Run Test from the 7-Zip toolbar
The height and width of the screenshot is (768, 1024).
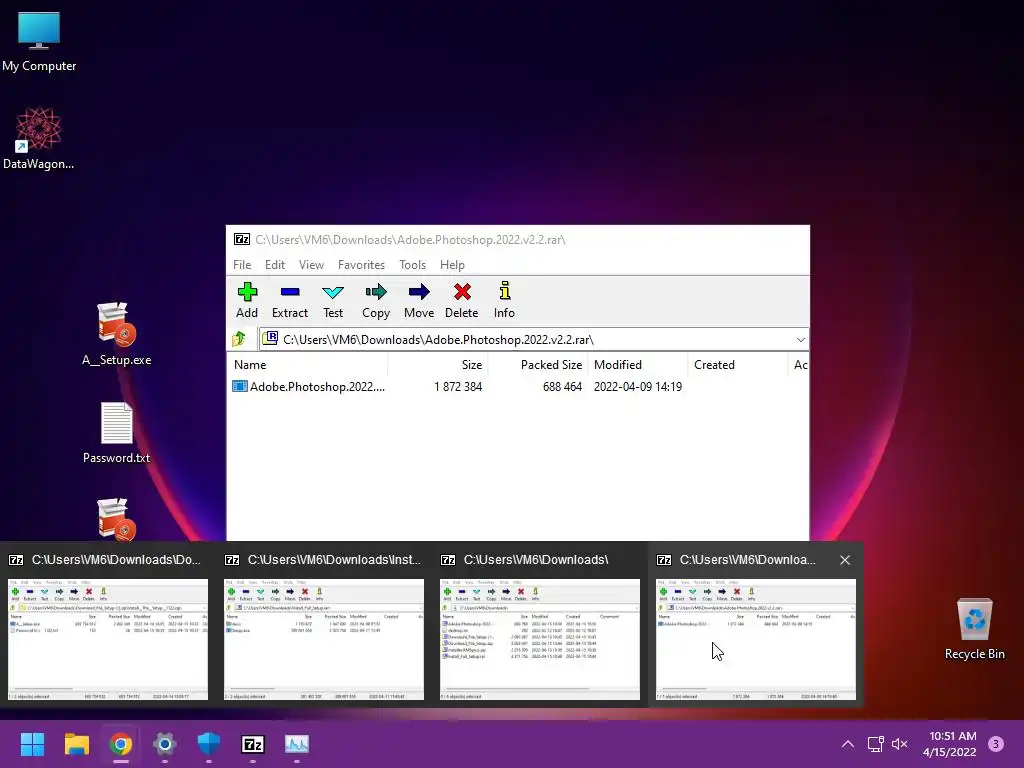pos(333,300)
